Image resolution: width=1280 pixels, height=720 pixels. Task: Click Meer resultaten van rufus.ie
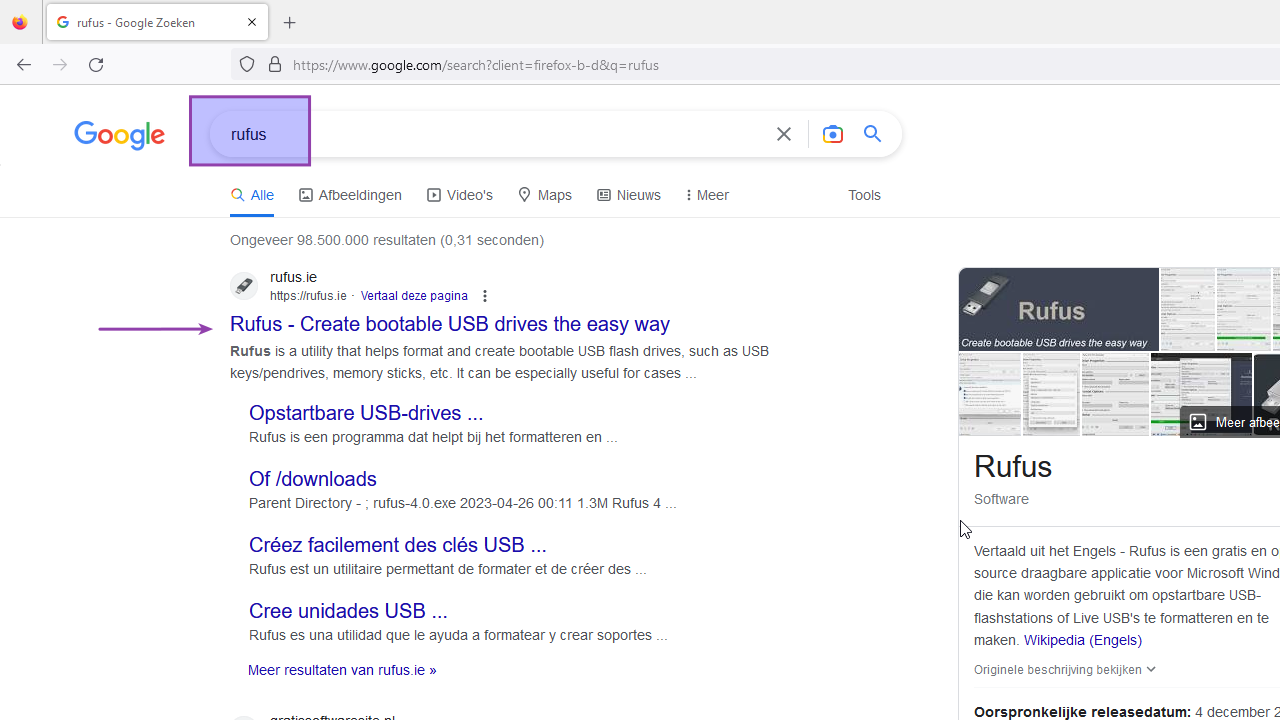coord(342,670)
